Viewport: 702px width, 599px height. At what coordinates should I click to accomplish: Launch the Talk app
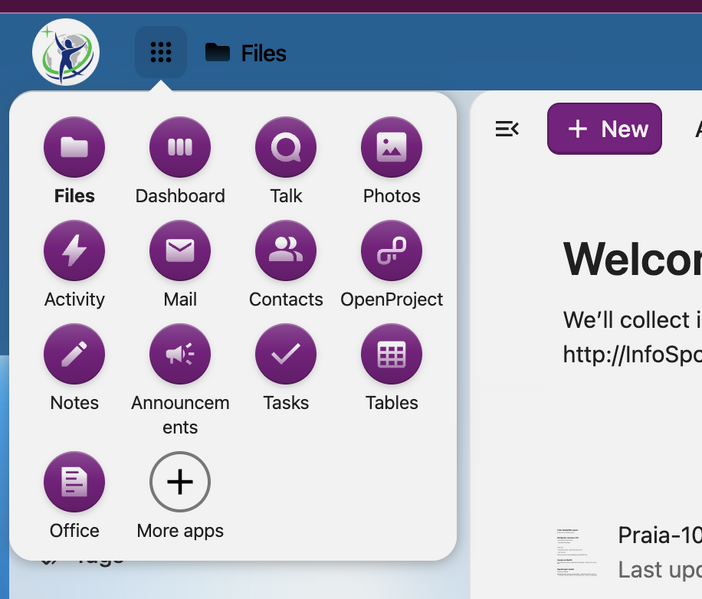(x=286, y=147)
